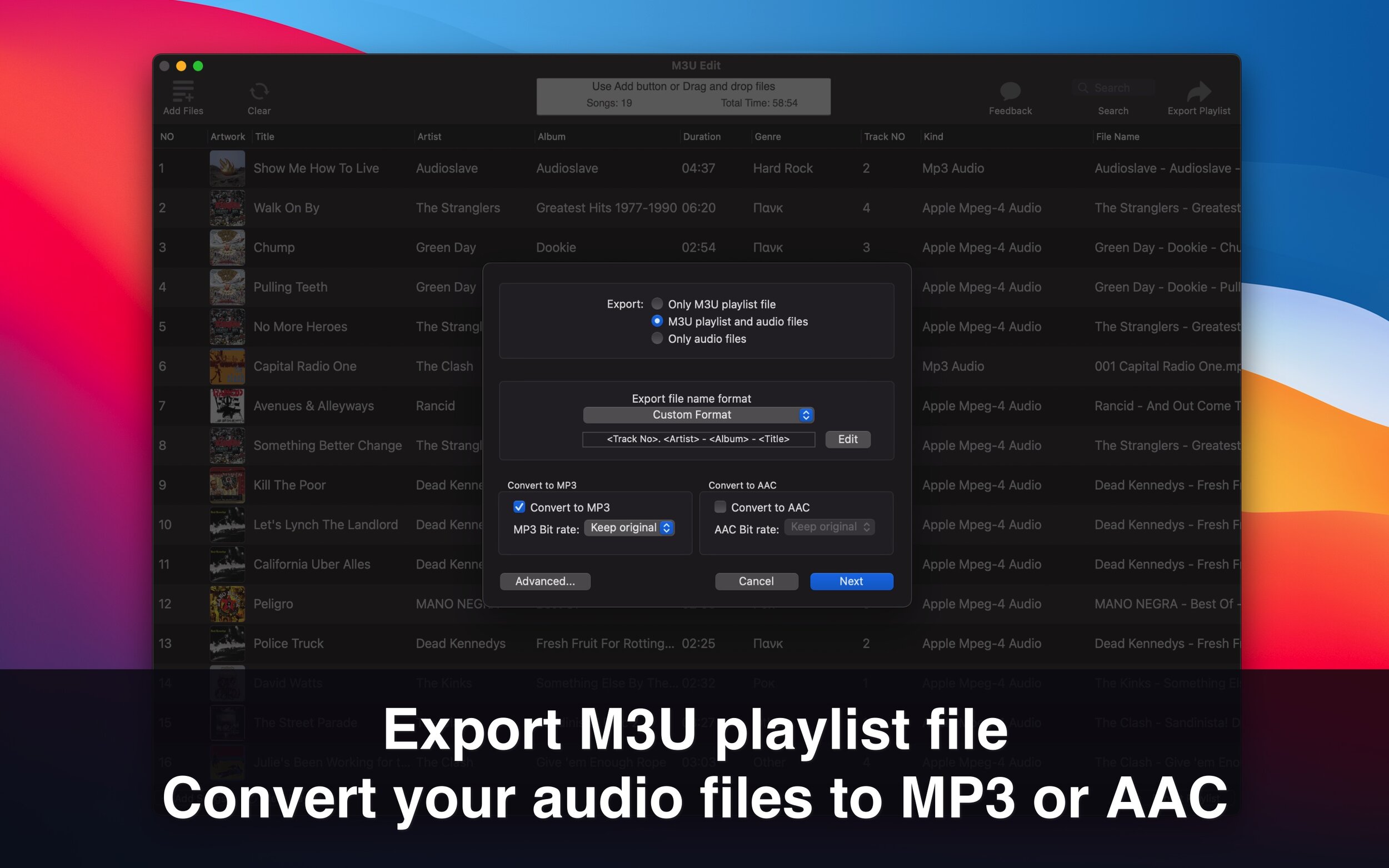Enable the Convert to AAC checkbox

pyautogui.click(x=720, y=507)
